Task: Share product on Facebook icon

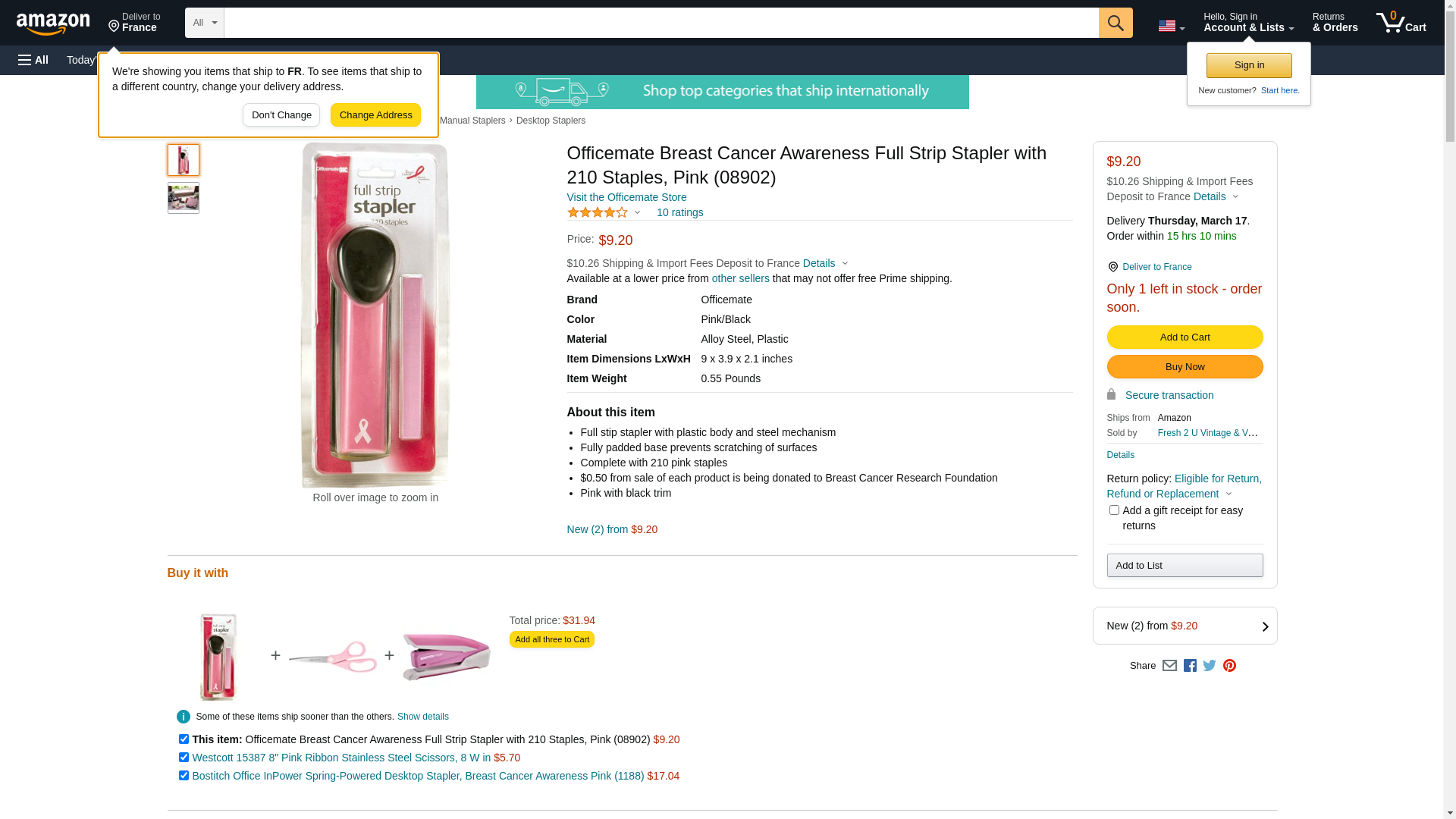Action: pyautogui.click(x=1190, y=666)
